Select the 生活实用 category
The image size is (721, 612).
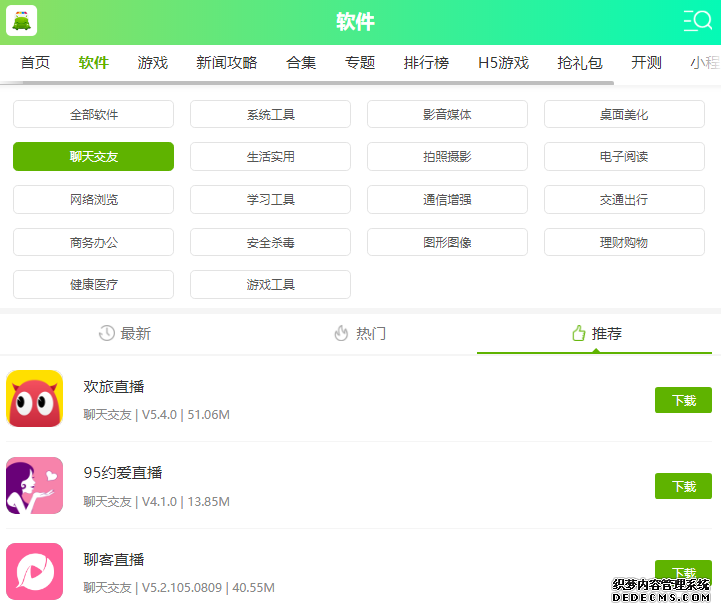[x=270, y=156]
